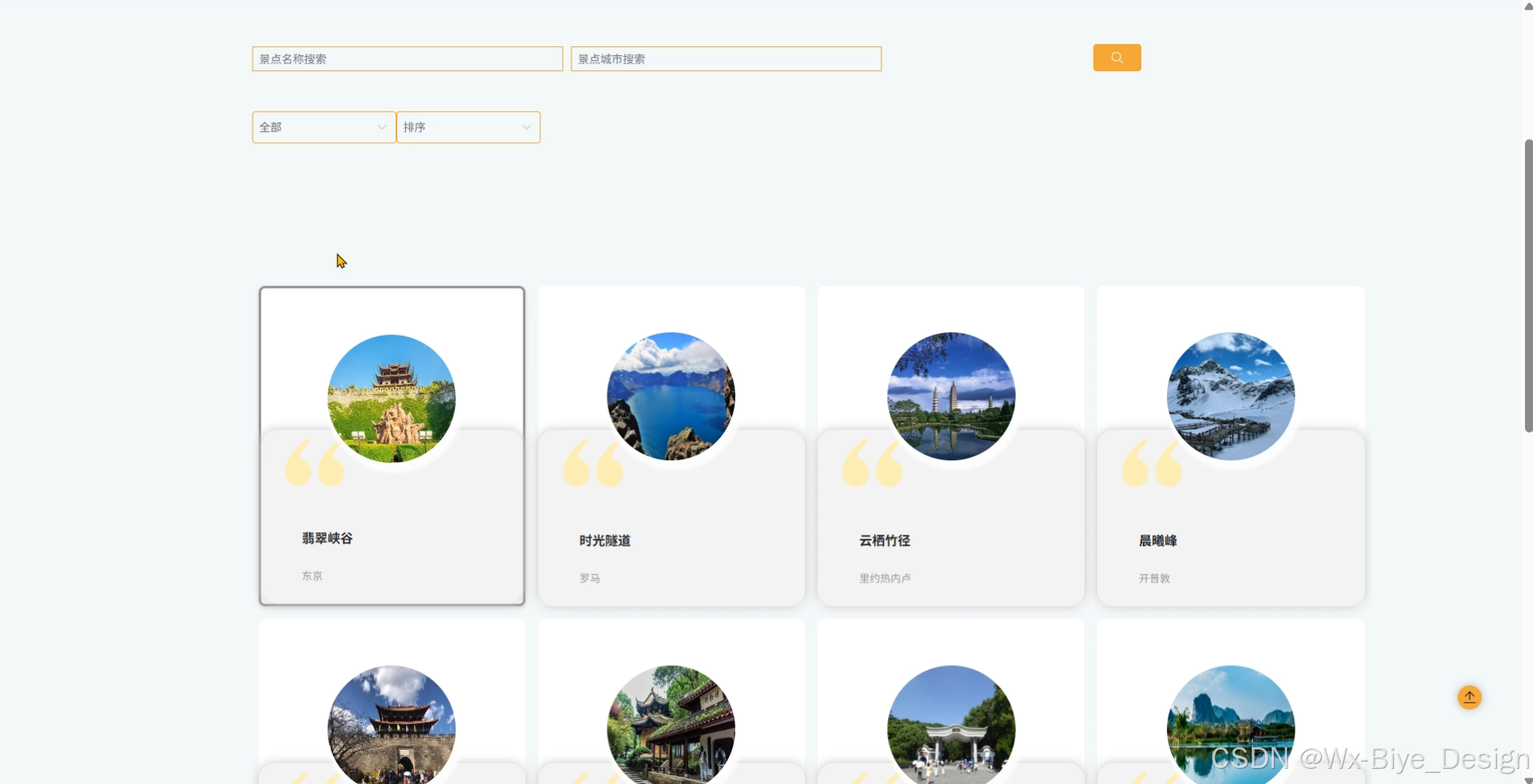Click the city label 东京
The width and height of the screenshot is (1533, 784).
tap(312, 576)
